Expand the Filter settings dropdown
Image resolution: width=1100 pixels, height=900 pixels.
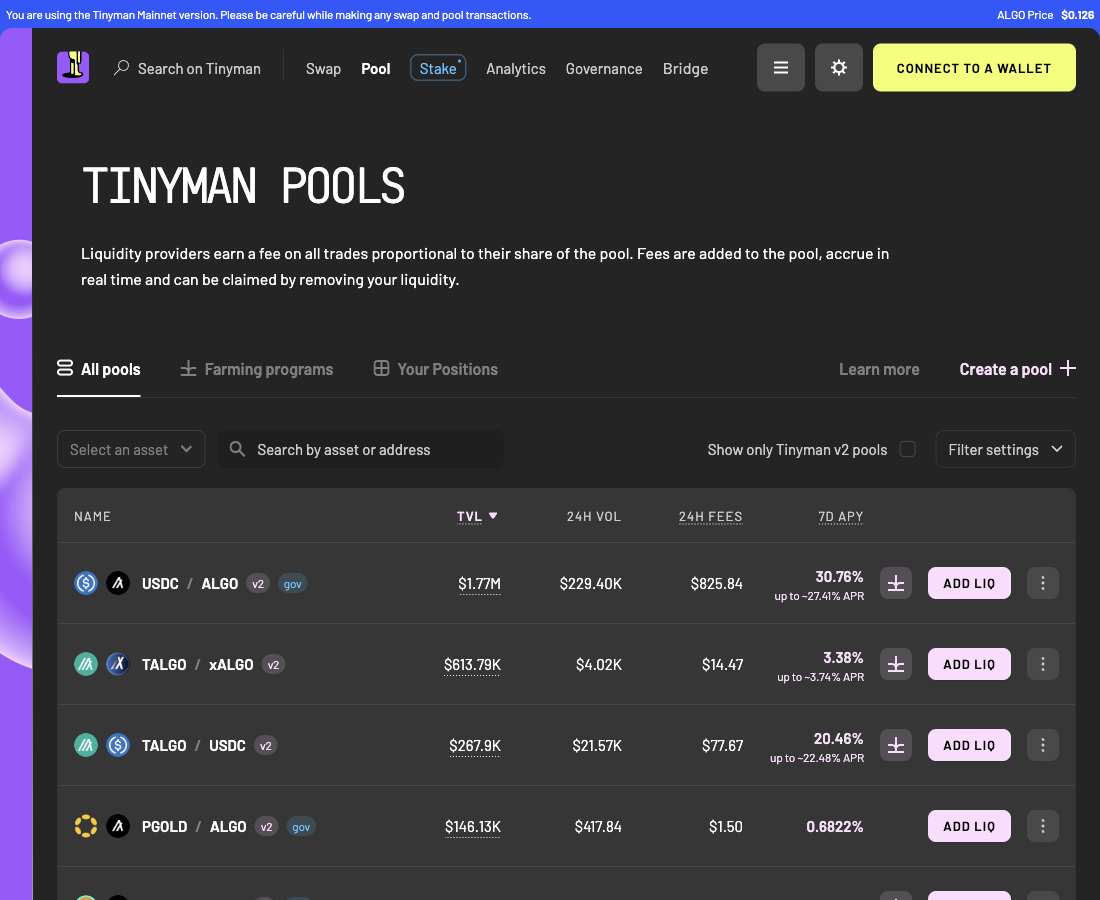coord(1005,449)
